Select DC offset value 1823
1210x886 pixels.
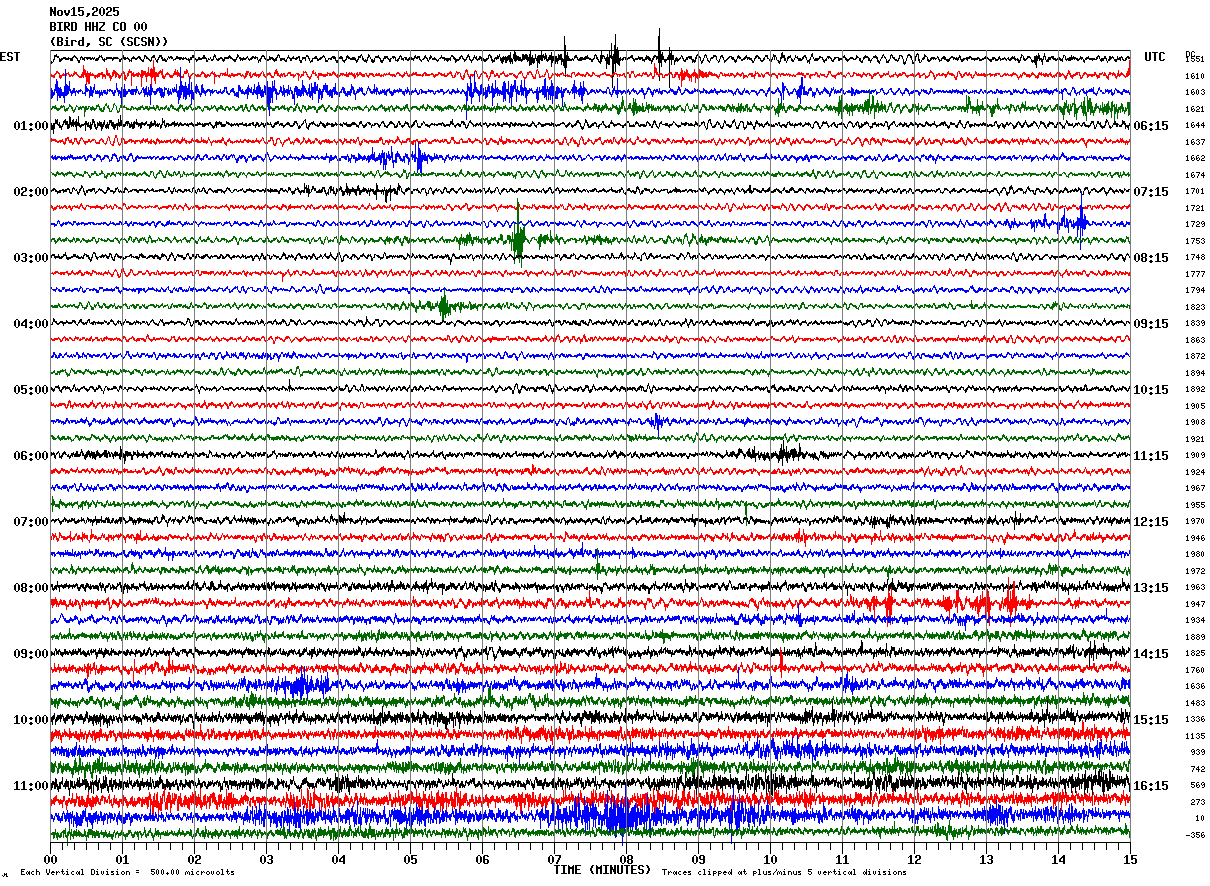(1195, 307)
